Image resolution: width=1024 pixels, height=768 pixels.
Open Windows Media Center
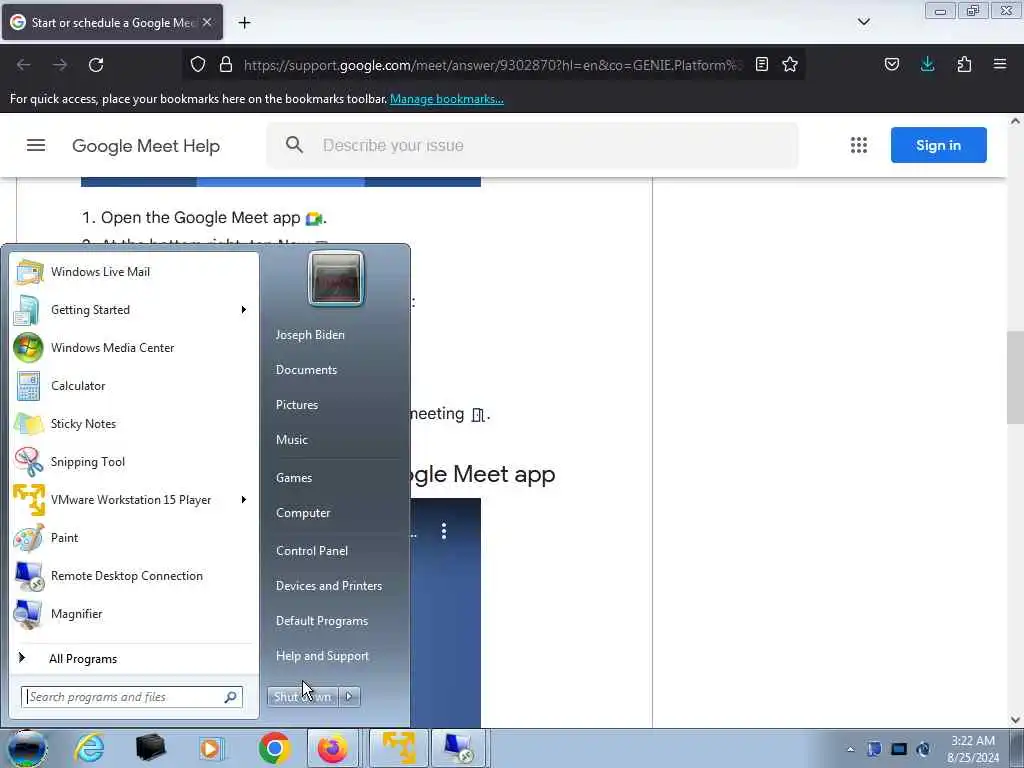(x=134, y=347)
